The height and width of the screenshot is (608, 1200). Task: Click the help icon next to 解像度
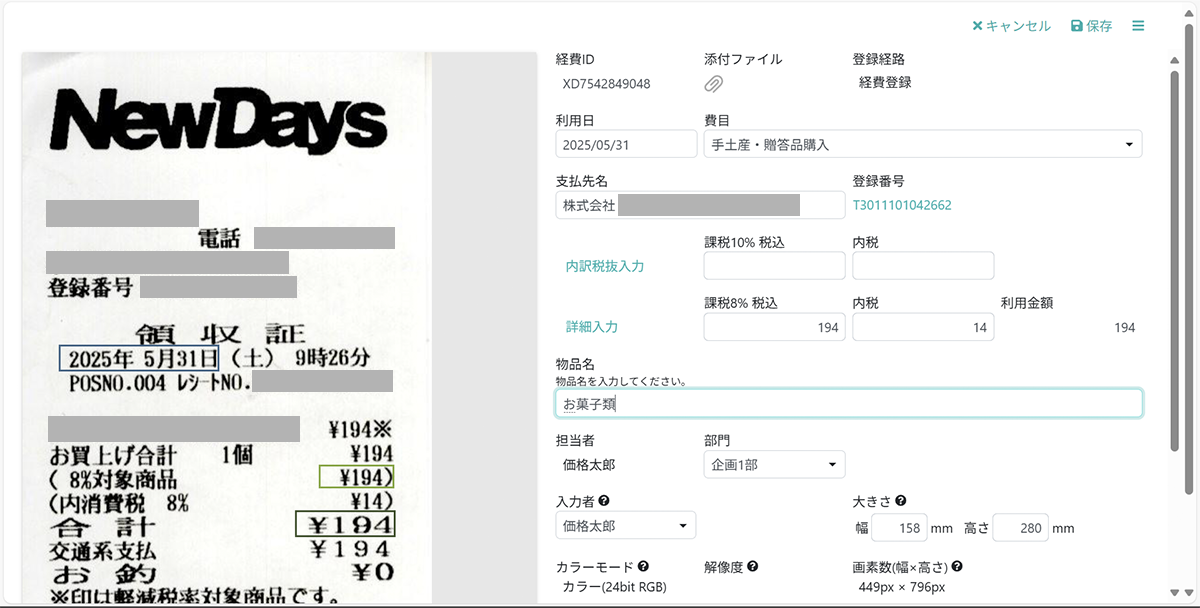(752, 567)
